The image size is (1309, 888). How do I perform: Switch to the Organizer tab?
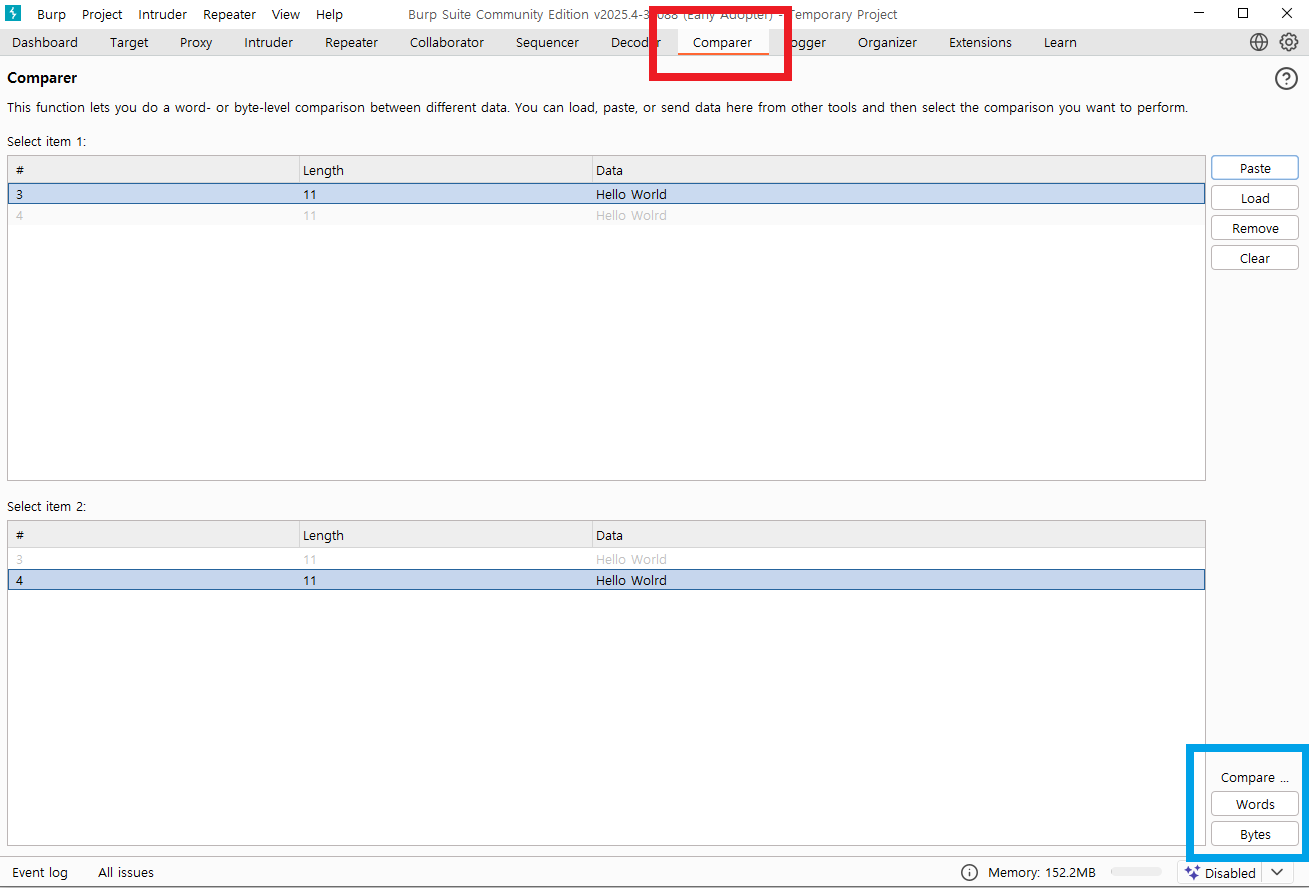click(887, 42)
